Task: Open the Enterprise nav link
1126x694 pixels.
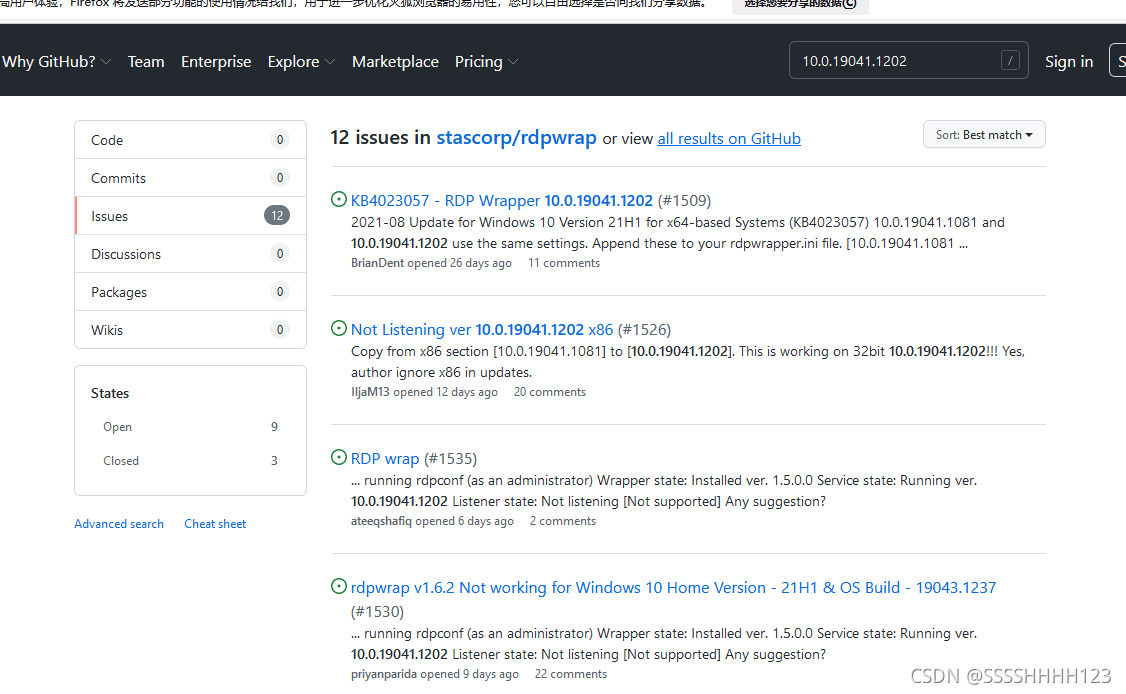Action: click(216, 62)
